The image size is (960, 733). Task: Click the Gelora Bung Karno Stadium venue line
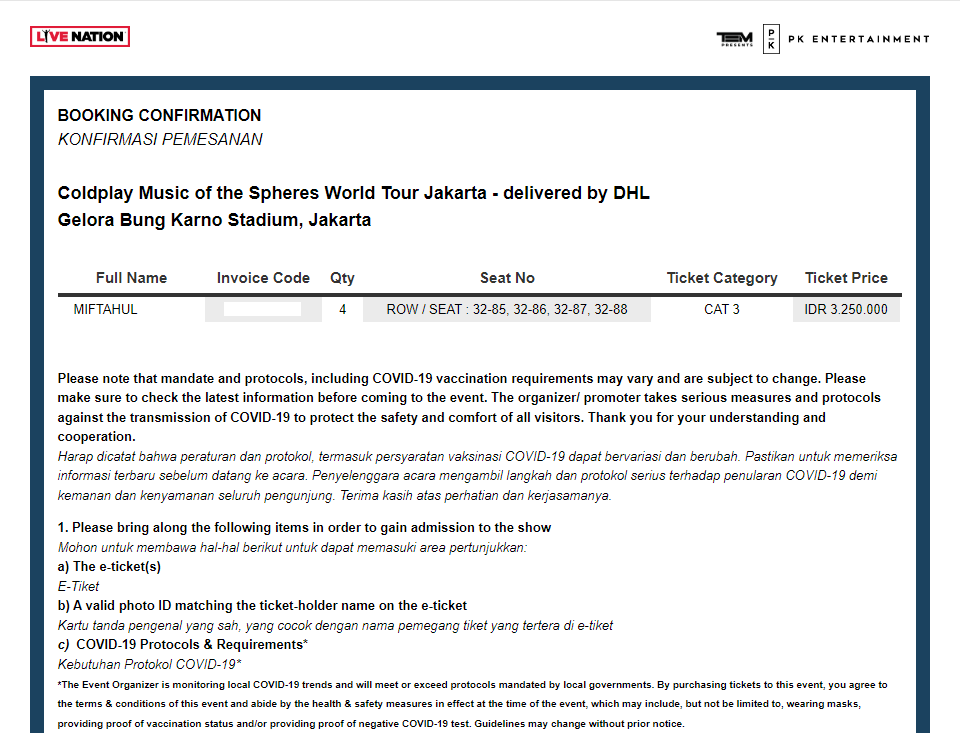pyautogui.click(x=214, y=220)
